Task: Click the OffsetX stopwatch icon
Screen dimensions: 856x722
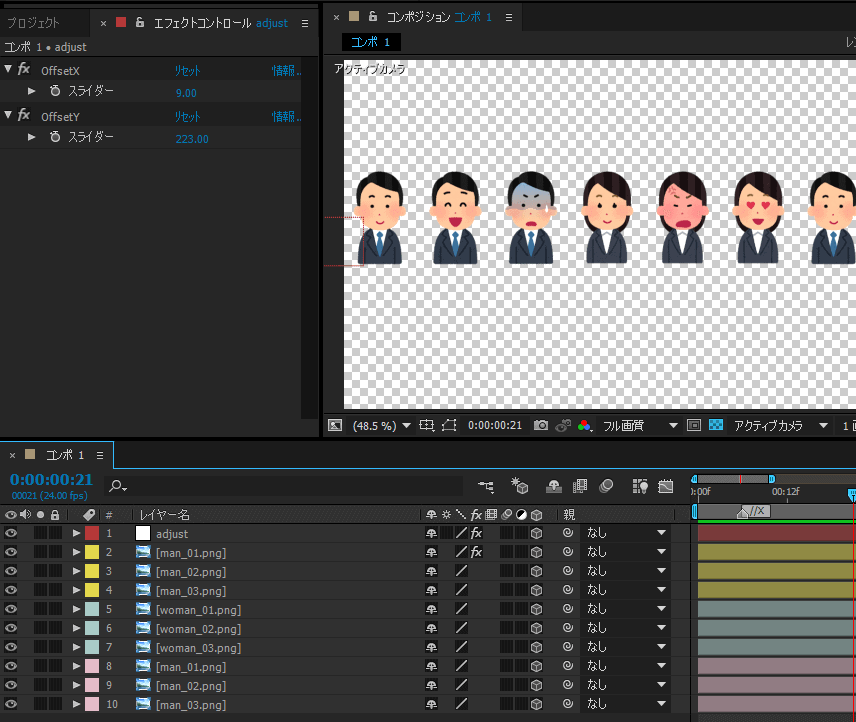Action: pos(55,91)
